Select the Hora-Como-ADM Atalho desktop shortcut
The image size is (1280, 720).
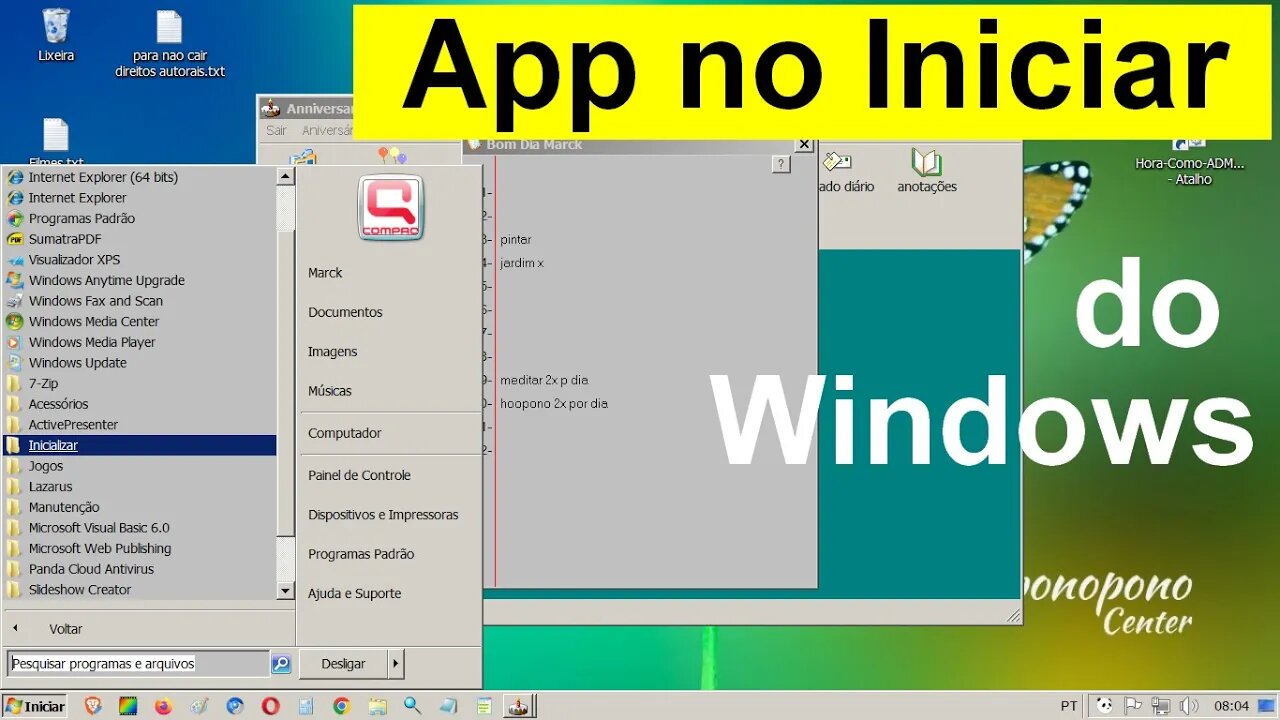[x=1189, y=161]
